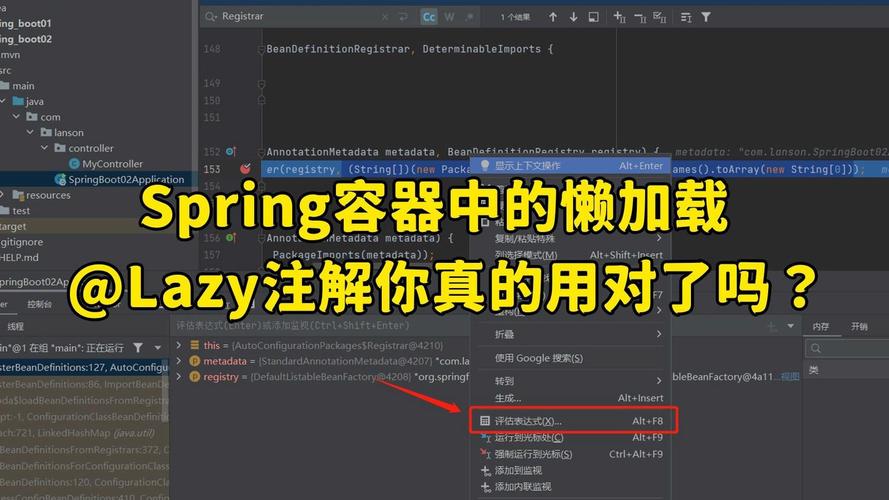Clear the Registrar search text
This screenshot has width=889, height=500.
coord(385,17)
